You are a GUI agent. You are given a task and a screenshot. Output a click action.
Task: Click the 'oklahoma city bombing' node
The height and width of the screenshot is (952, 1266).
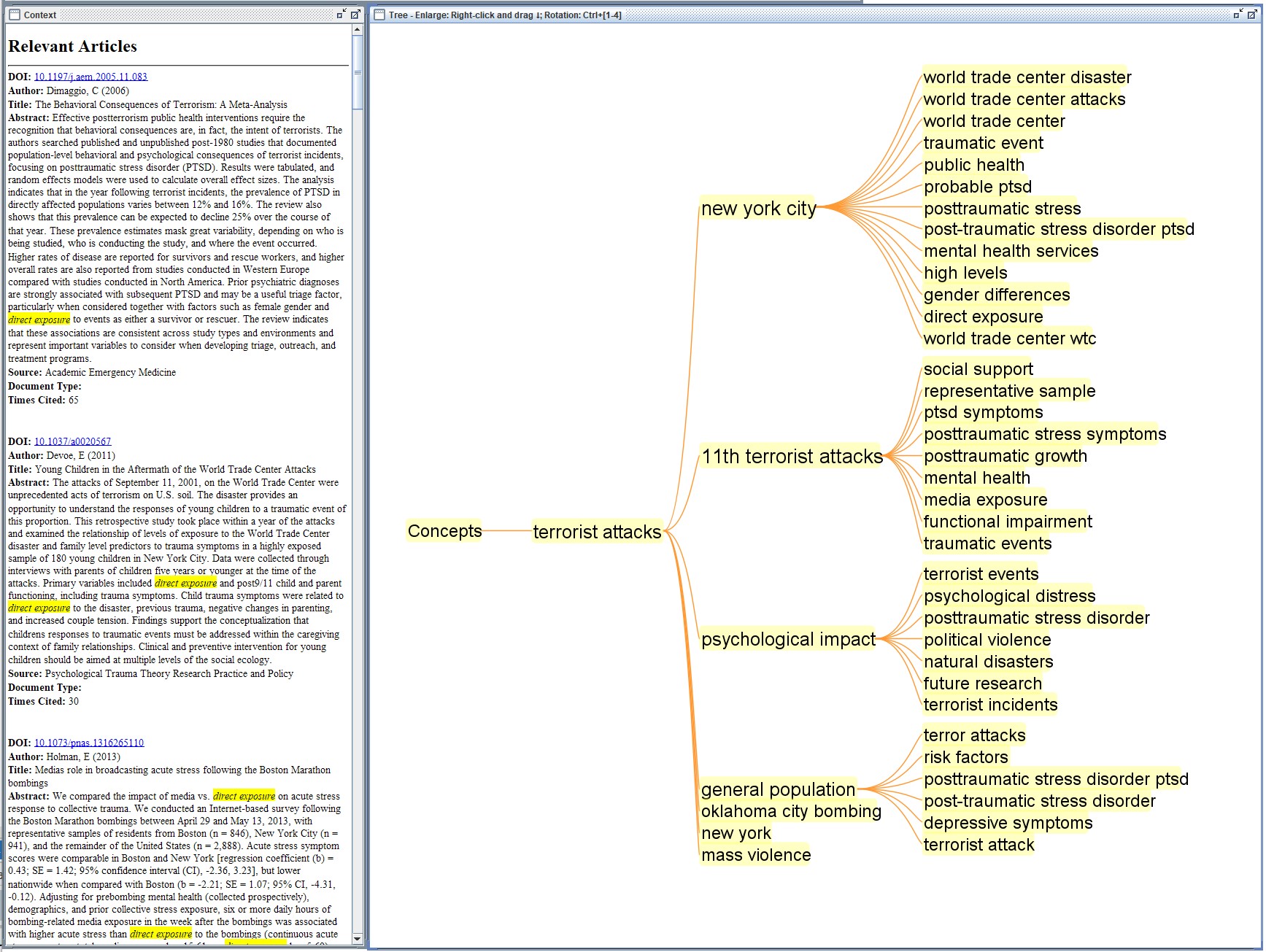pos(791,811)
